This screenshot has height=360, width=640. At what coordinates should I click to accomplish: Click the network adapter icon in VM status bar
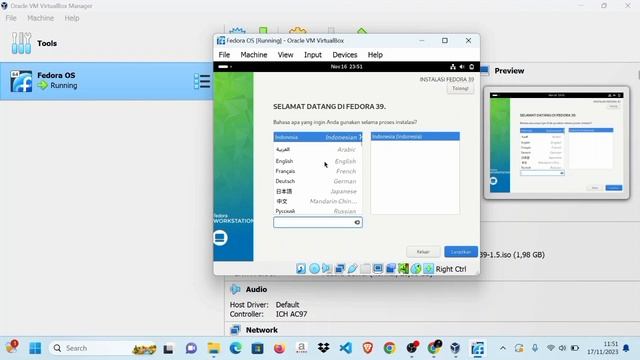tap(340, 268)
